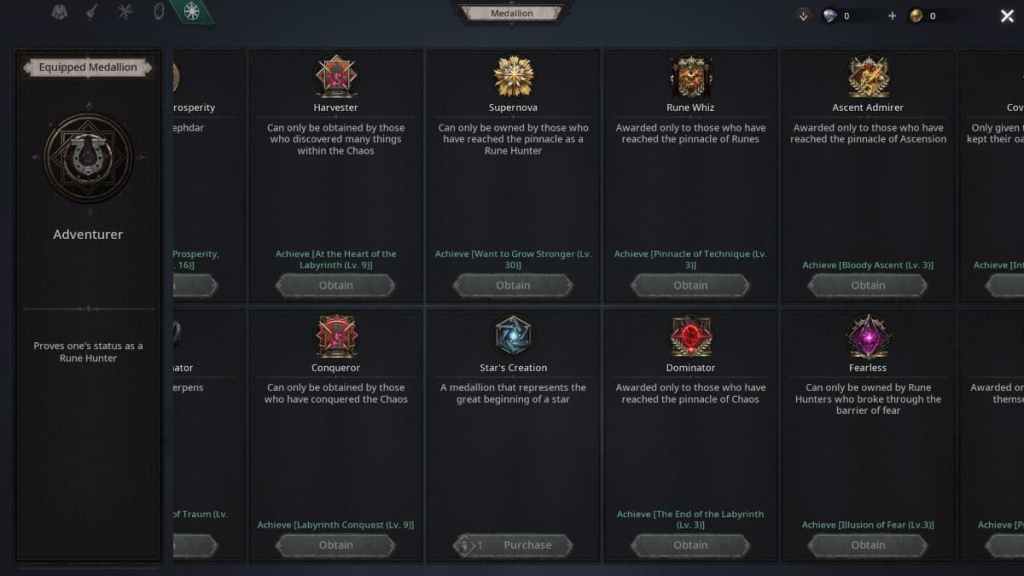Click the Dominator red medallion icon
The height and width of the screenshot is (576, 1024).
coord(690,336)
